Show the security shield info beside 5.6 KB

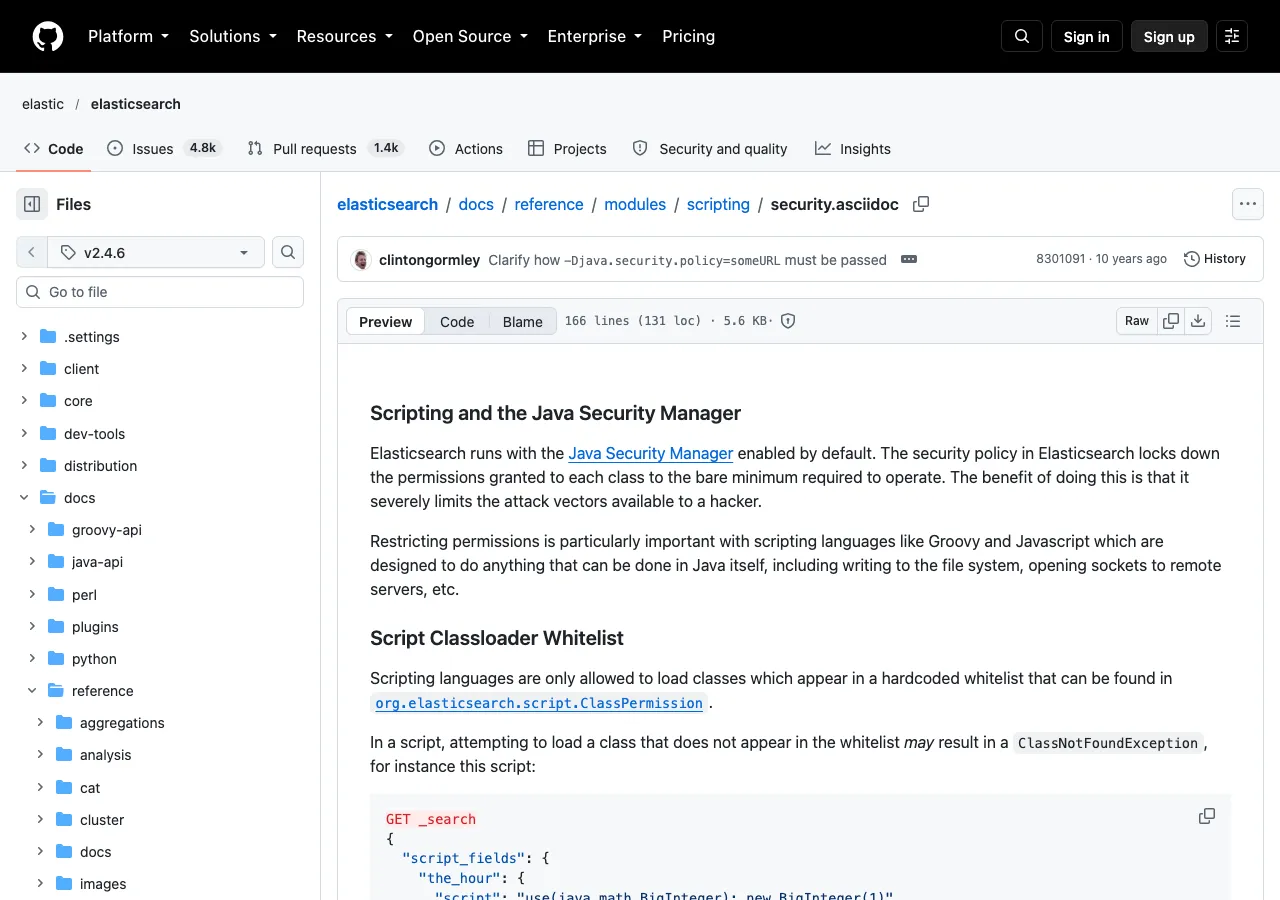pos(788,321)
